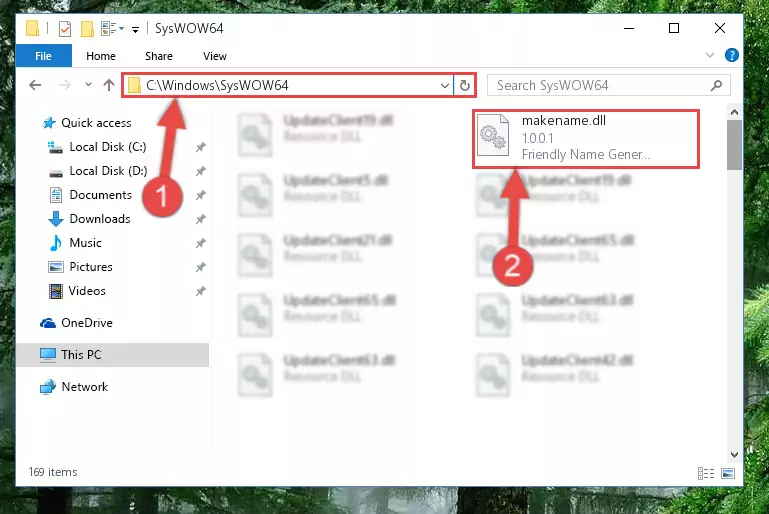
Task: Expand the ribbon with the chevron
Action: (710, 55)
